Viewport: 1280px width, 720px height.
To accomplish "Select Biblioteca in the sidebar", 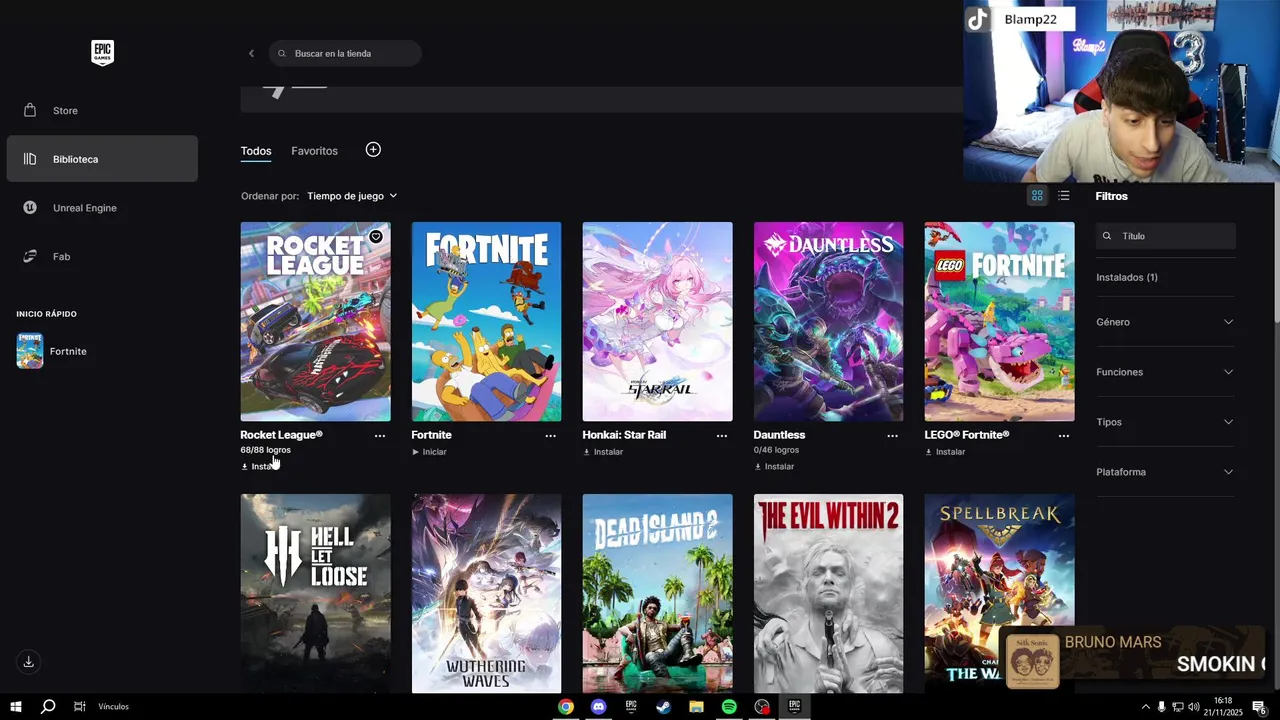I will [101, 159].
